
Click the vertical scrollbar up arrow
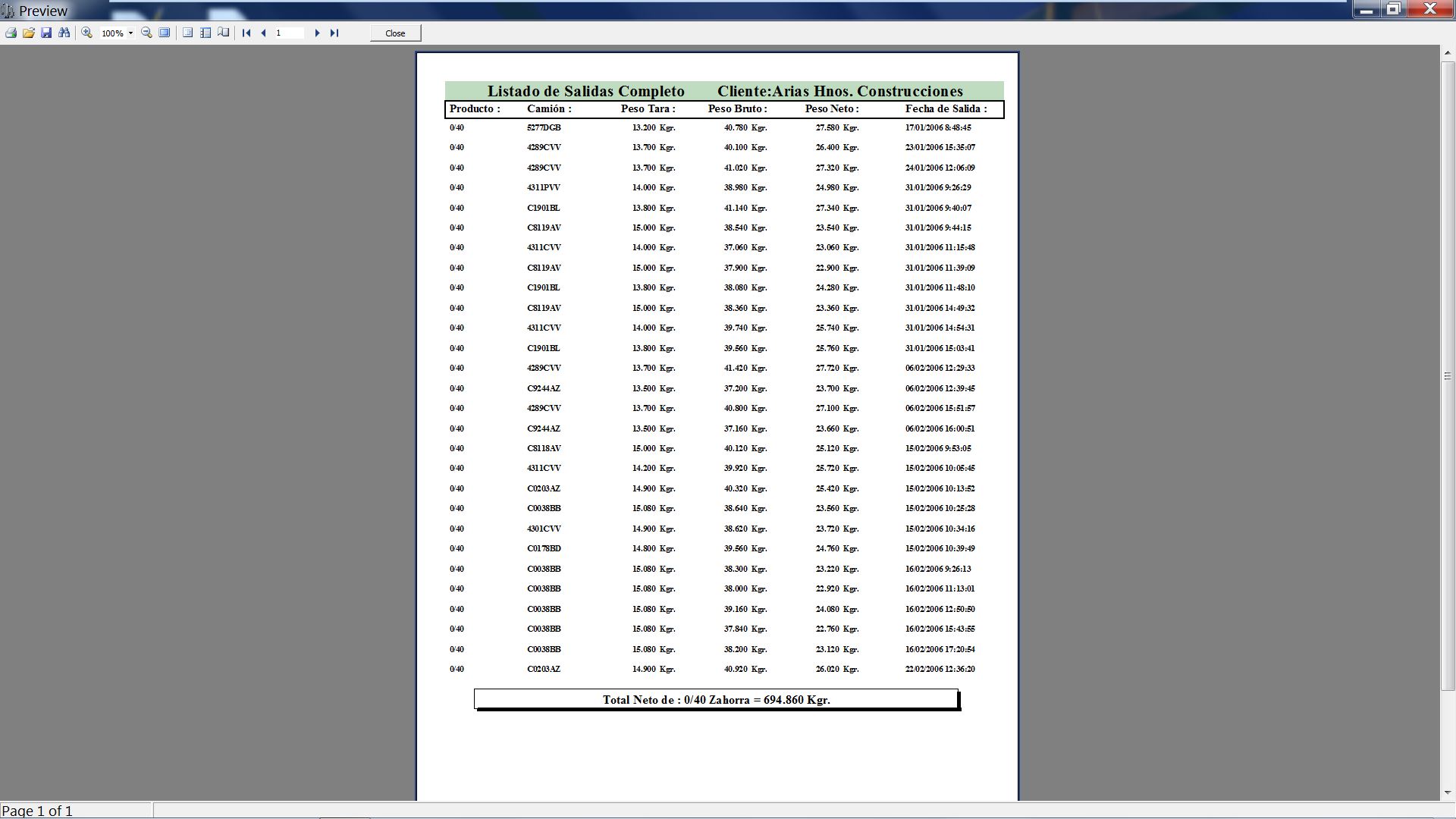click(1448, 53)
